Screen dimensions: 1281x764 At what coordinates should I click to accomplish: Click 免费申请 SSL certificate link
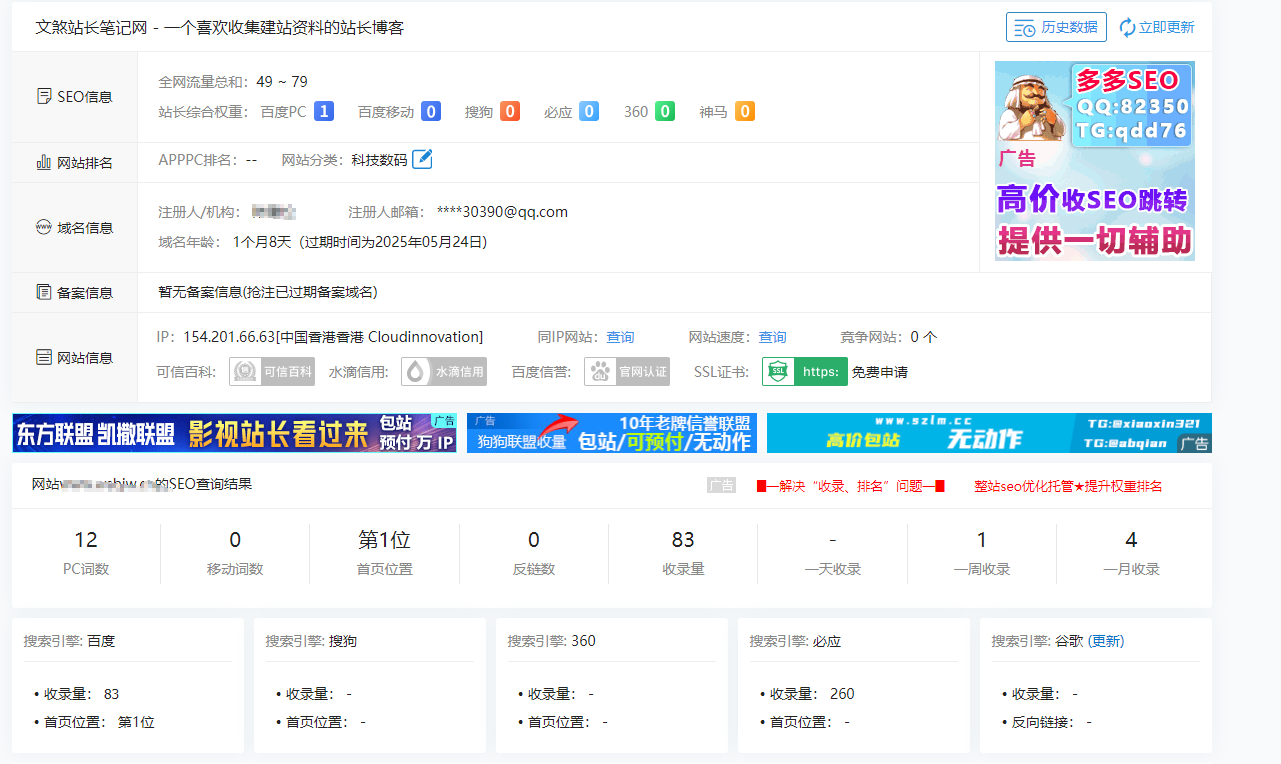[880, 372]
